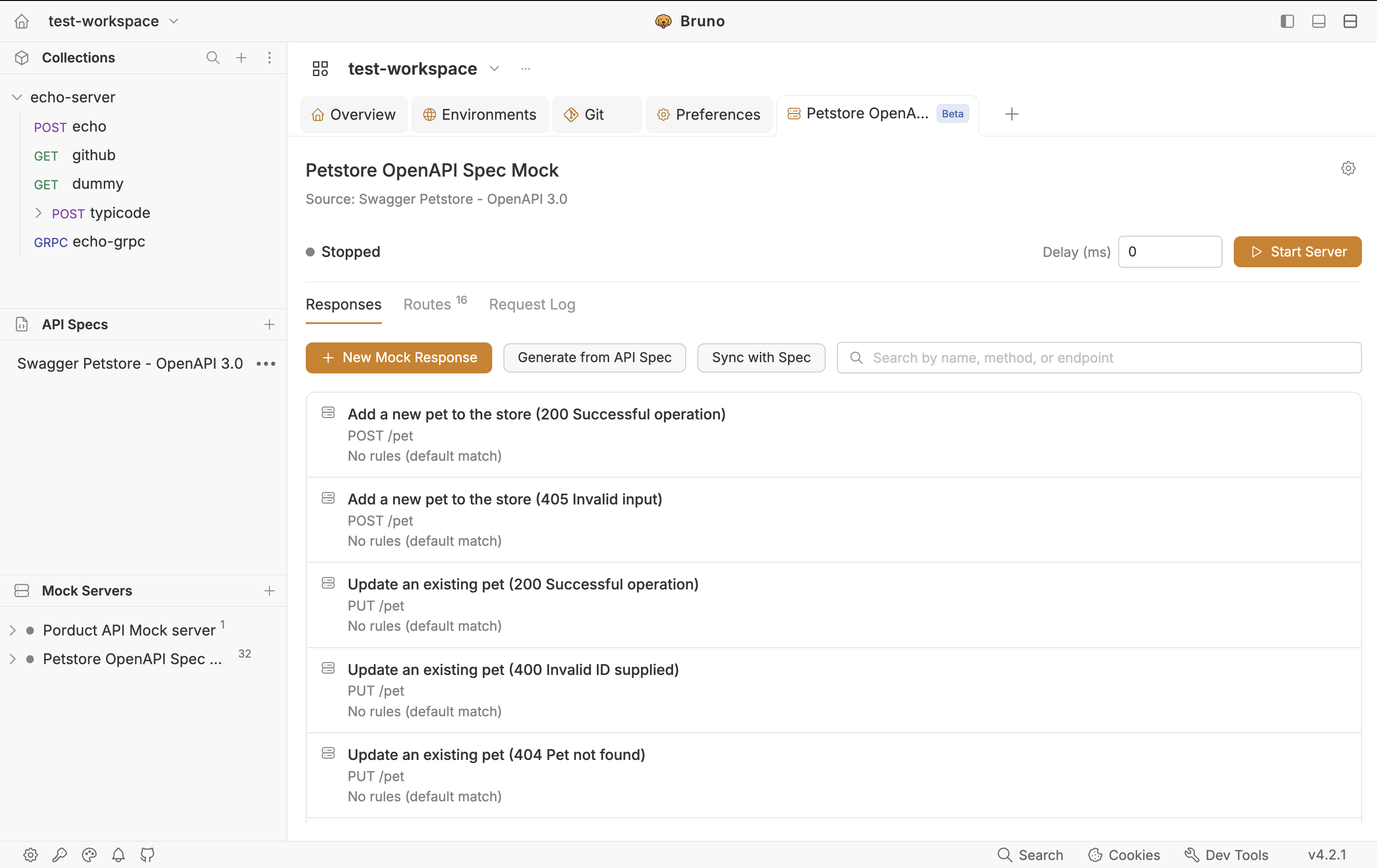Toggle the bottom panel layout icon
Screen dimensions: 1377x868
1319,21
